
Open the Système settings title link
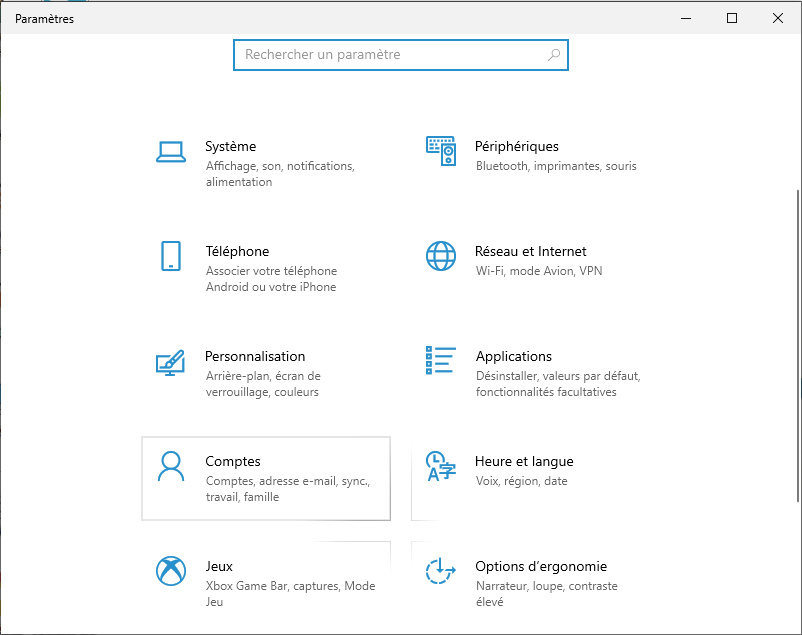(230, 147)
